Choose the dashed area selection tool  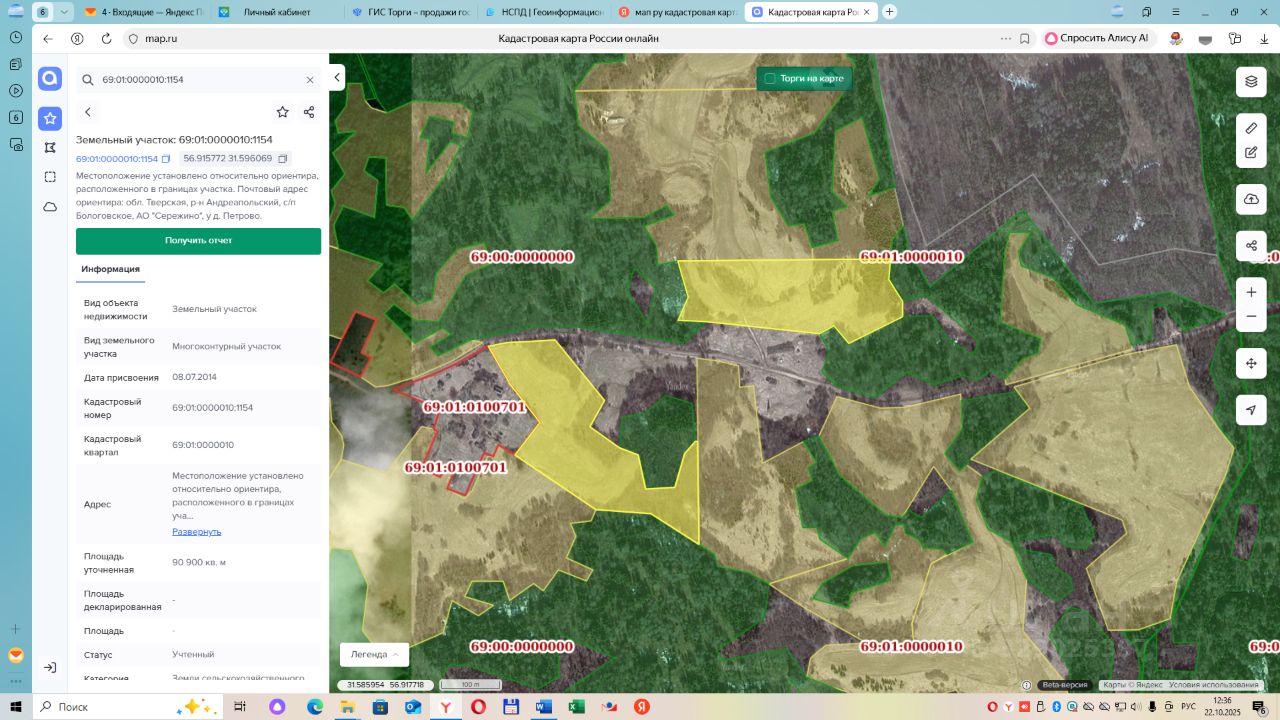click(50, 177)
